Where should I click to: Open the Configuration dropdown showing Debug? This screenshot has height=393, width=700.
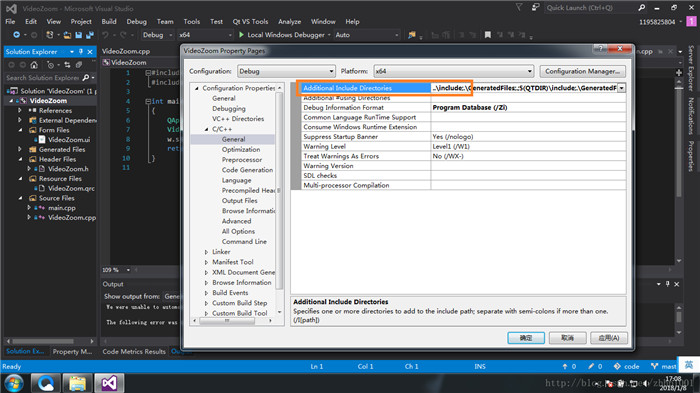point(286,71)
